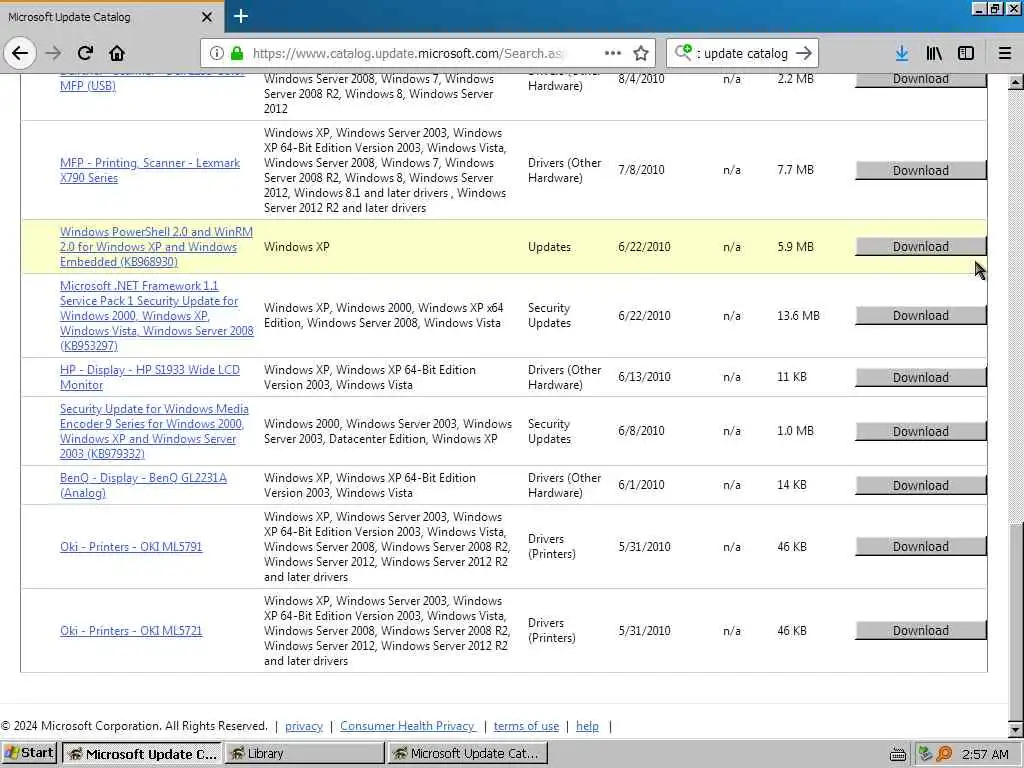Open page actions three-dot menu
Image resolution: width=1024 pixels, height=768 pixels.
tap(613, 53)
